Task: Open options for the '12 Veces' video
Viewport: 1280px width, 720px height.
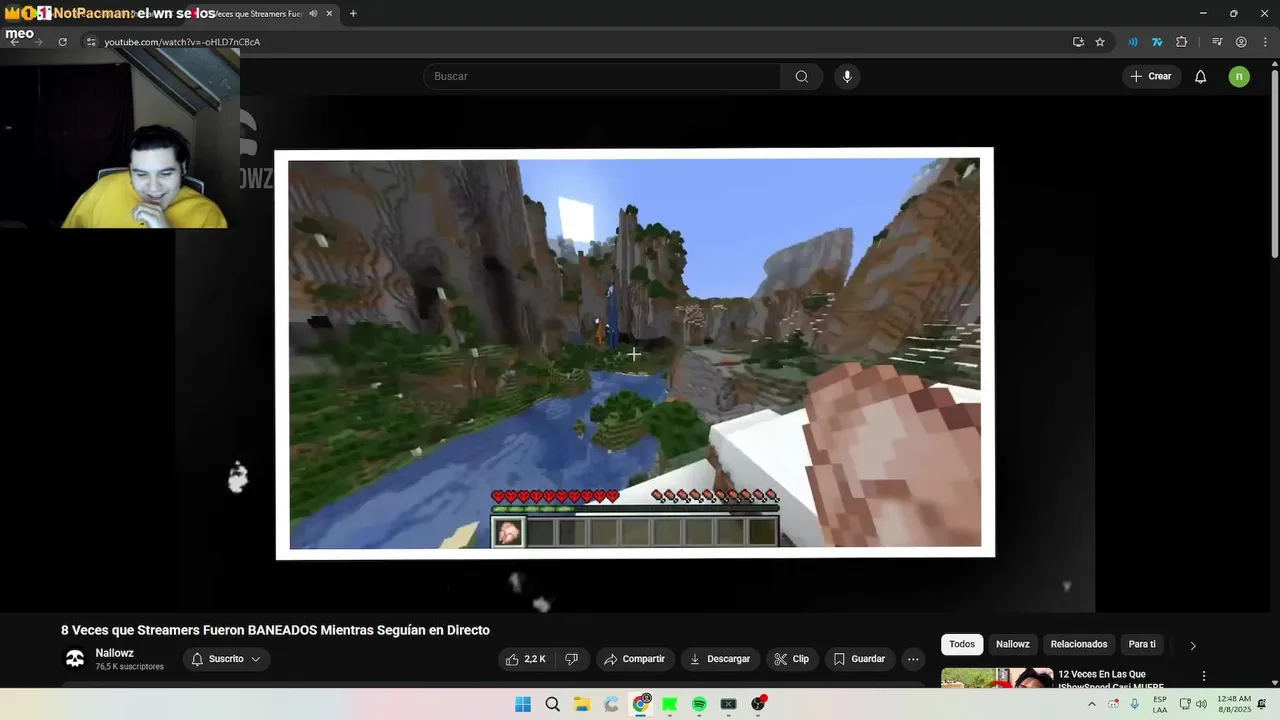Action: point(1204,676)
